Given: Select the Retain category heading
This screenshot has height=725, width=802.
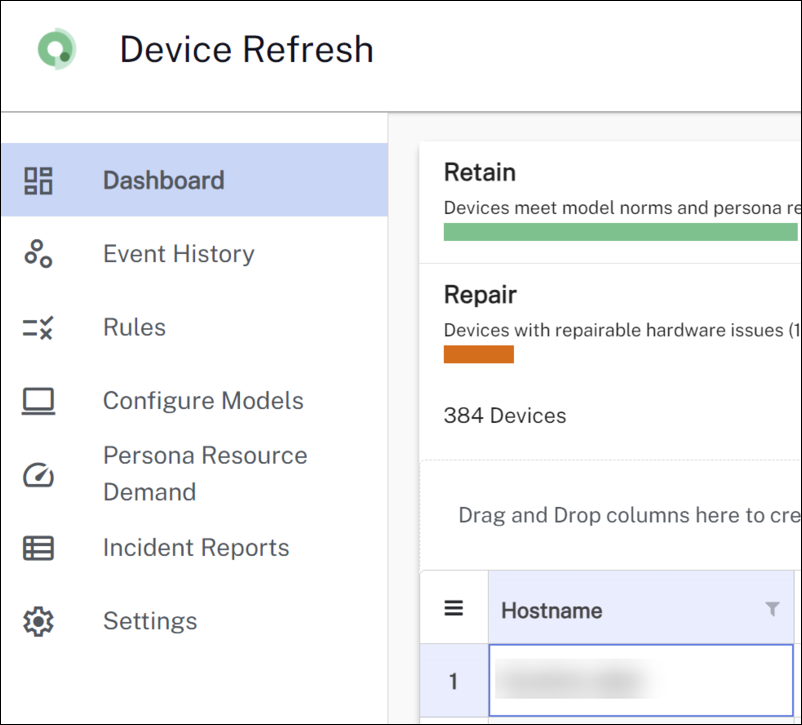Looking at the screenshot, I should 480,173.
